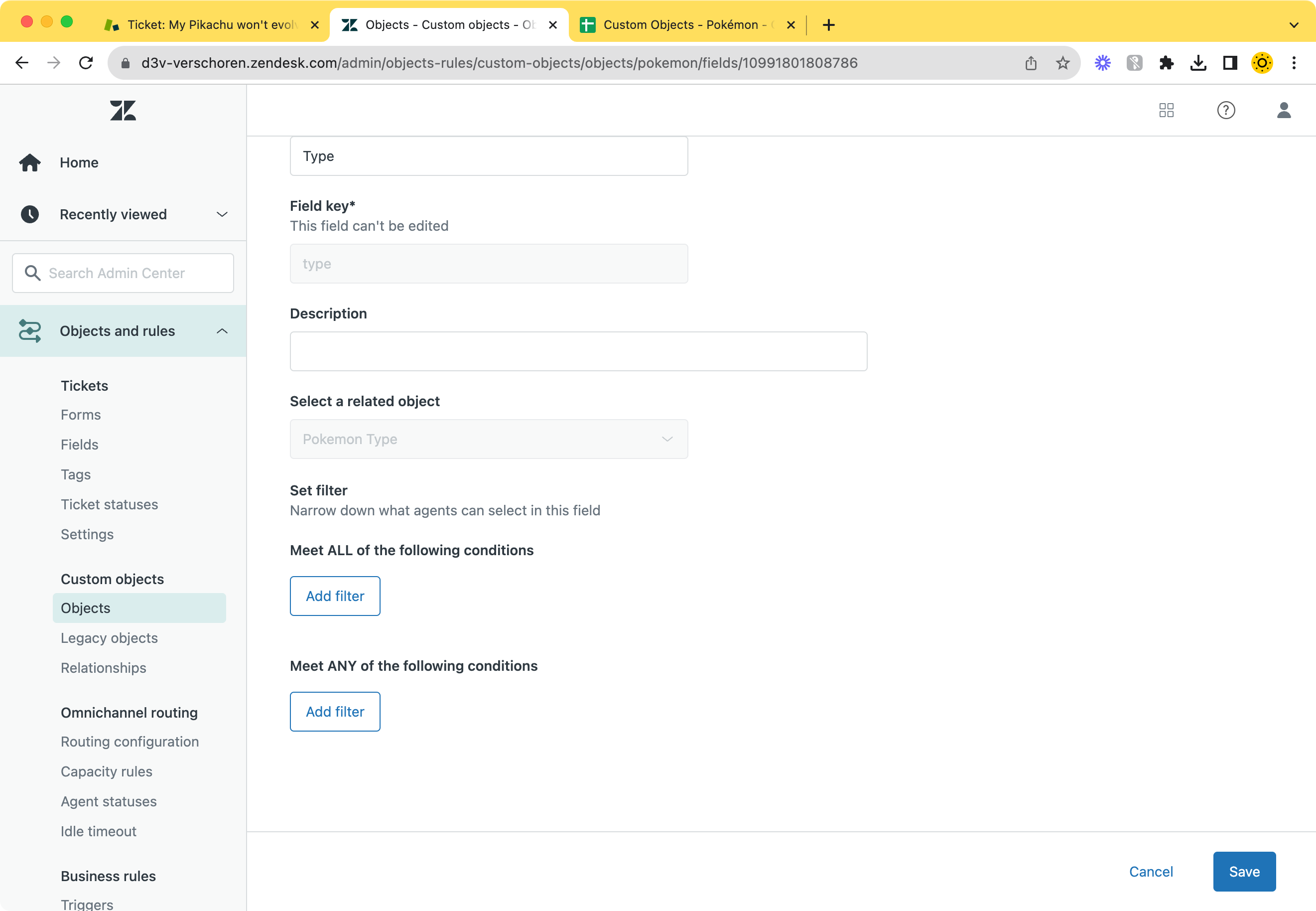Collapse the Objects and rules section chevron

tap(222, 331)
